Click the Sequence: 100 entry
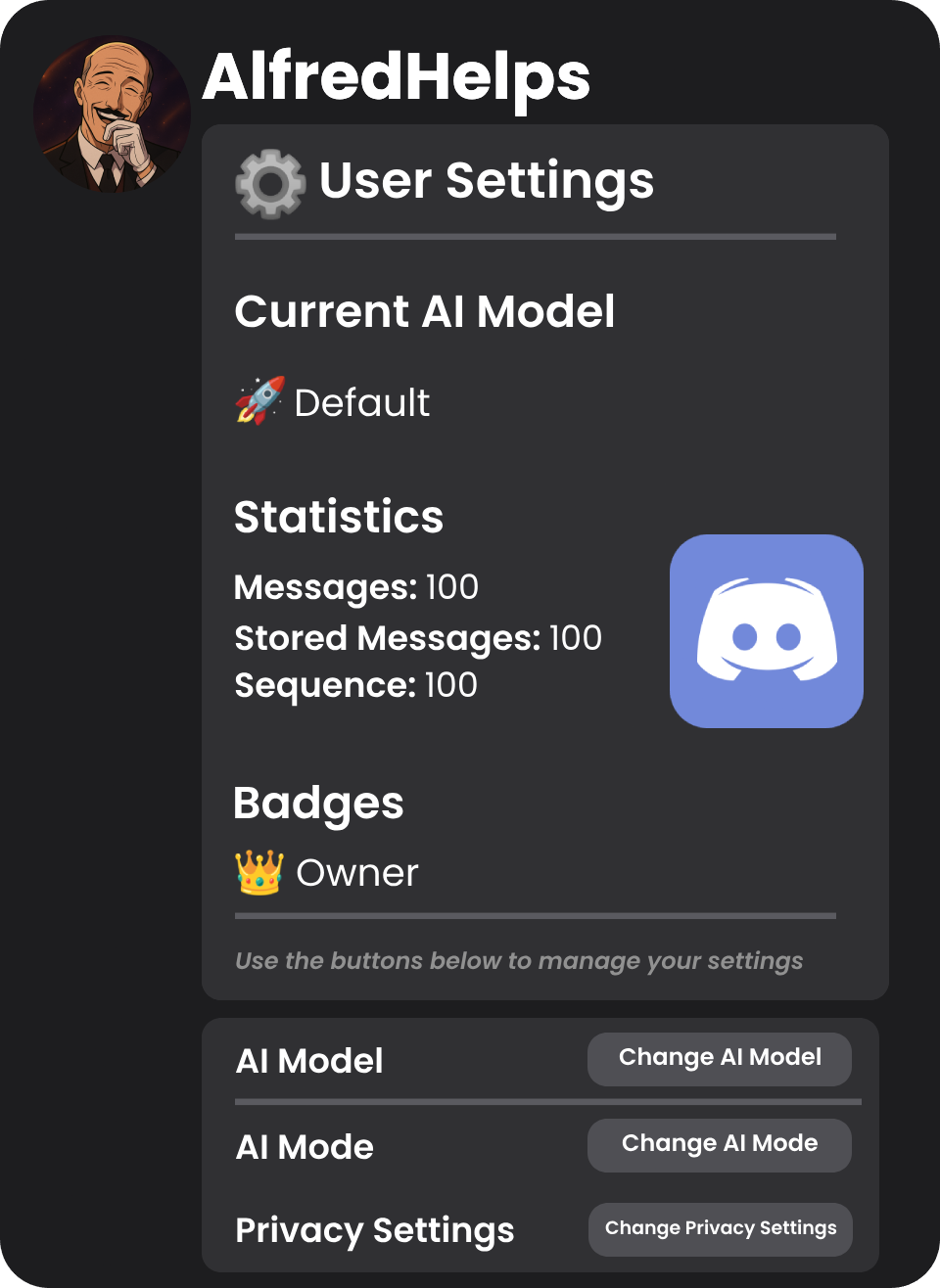The height and width of the screenshot is (1288, 940). [354, 685]
